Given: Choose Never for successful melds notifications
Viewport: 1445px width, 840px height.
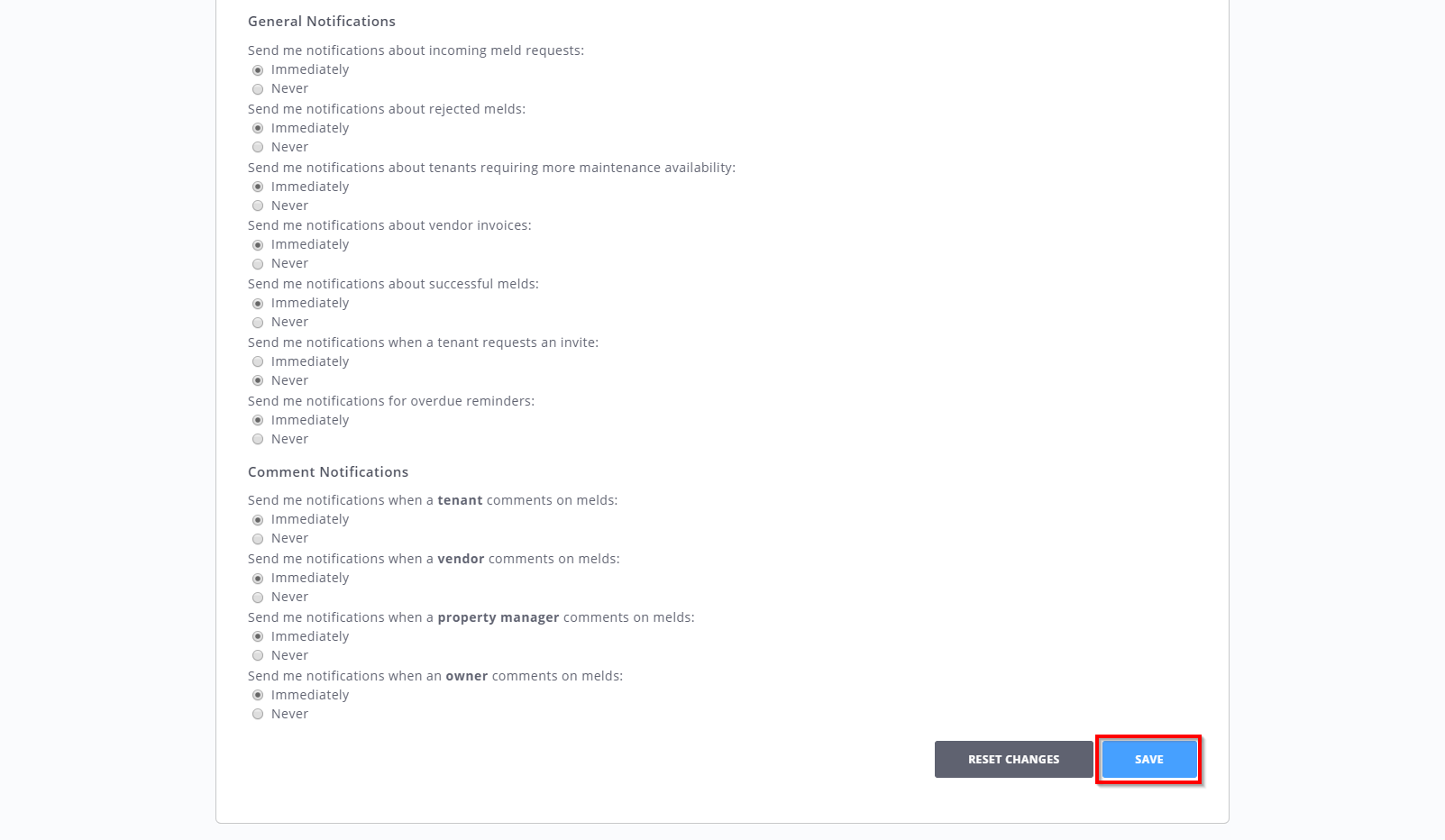Looking at the screenshot, I should pyautogui.click(x=258, y=323).
